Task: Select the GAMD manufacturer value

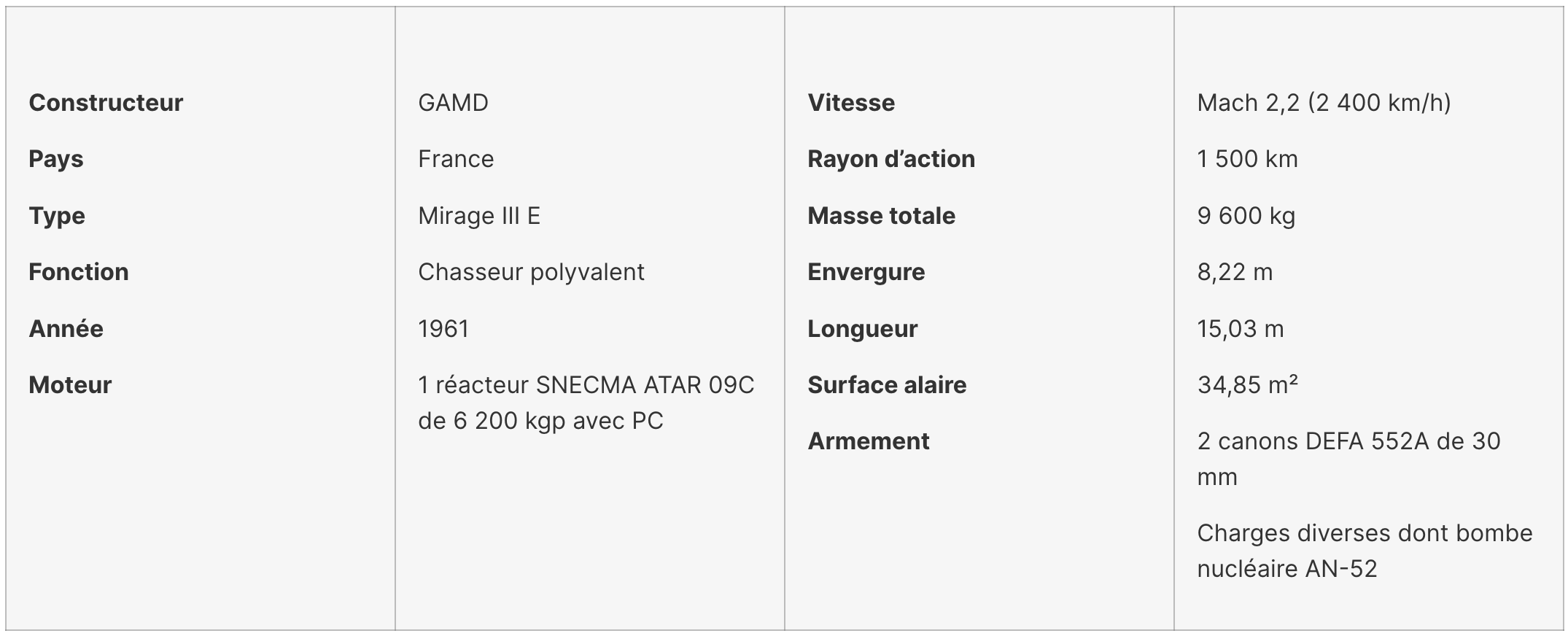Action: tap(453, 103)
